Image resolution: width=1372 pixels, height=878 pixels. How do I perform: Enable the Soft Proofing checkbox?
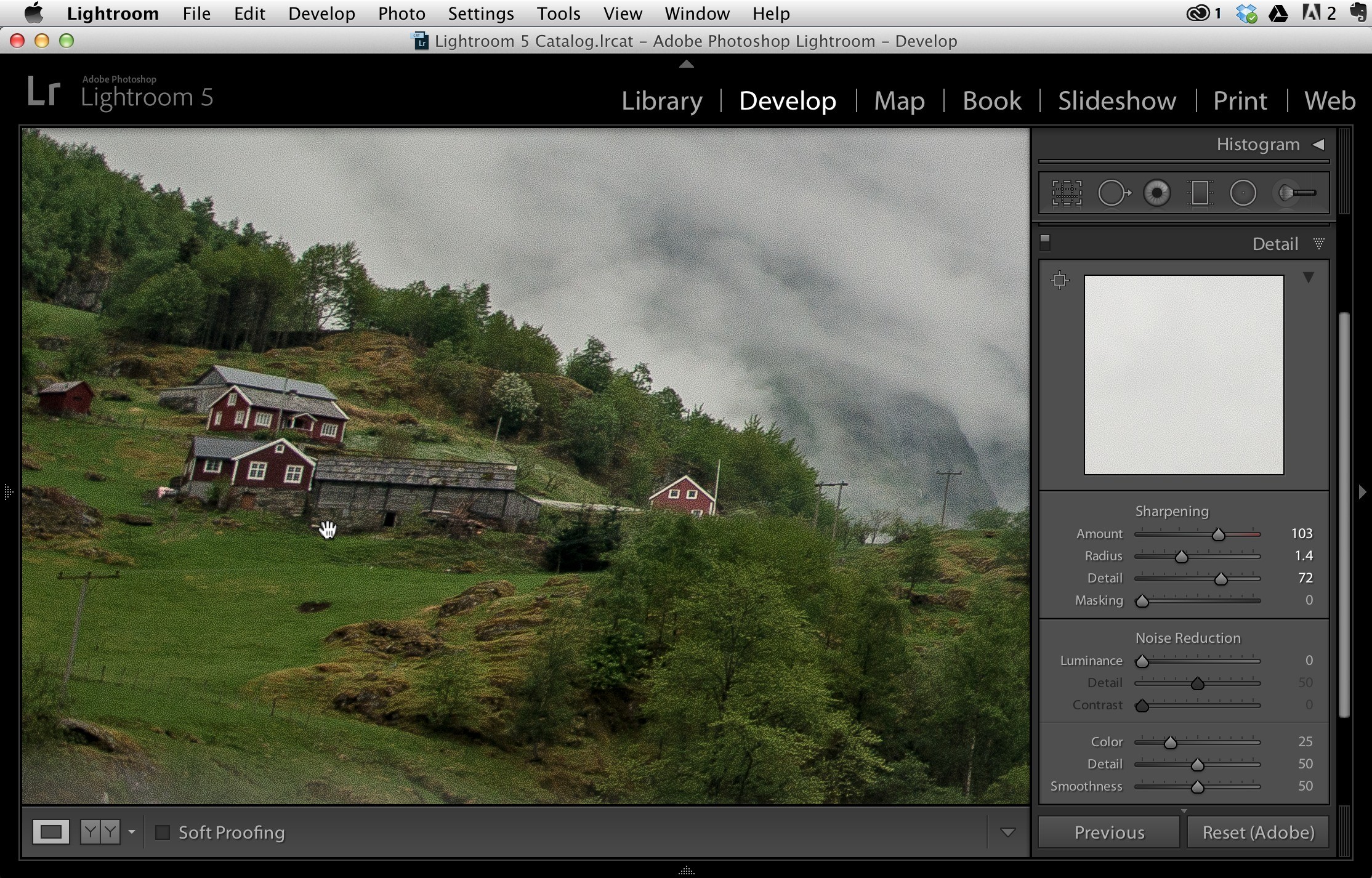(x=163, y=832)
